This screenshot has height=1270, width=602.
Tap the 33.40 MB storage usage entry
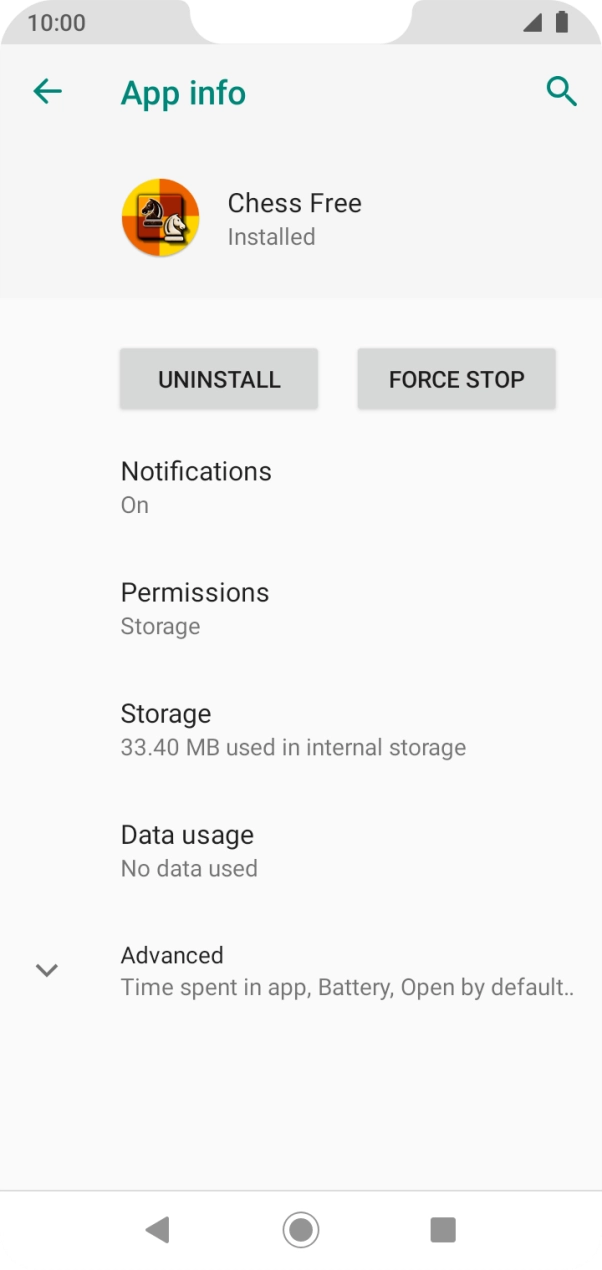pos(293,747)
